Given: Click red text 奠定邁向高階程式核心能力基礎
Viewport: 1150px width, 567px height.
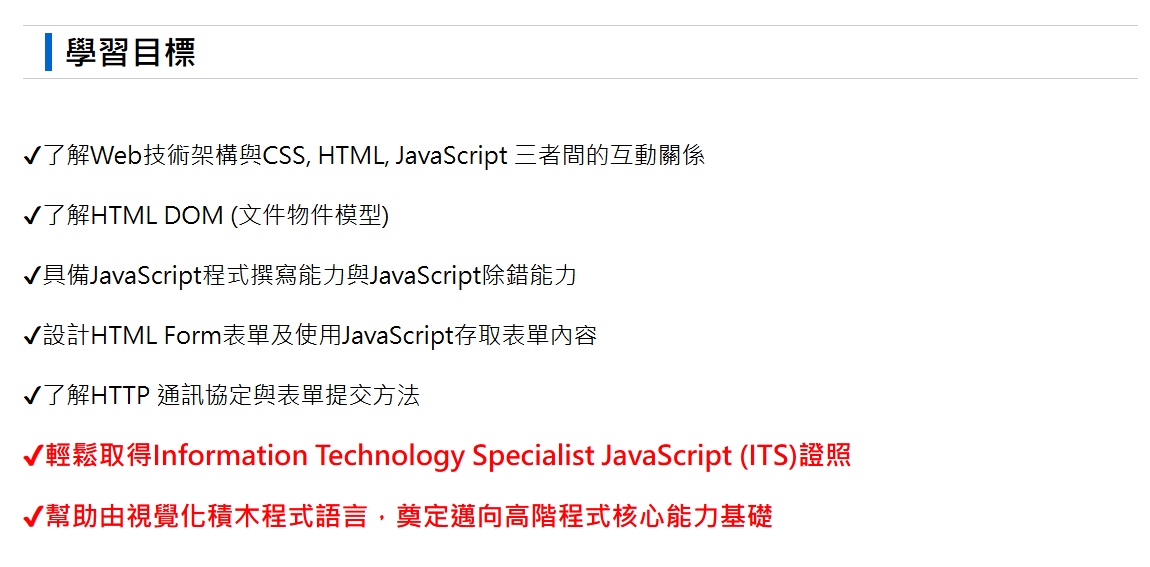Looking at the screenshot, I should [585, 517].
